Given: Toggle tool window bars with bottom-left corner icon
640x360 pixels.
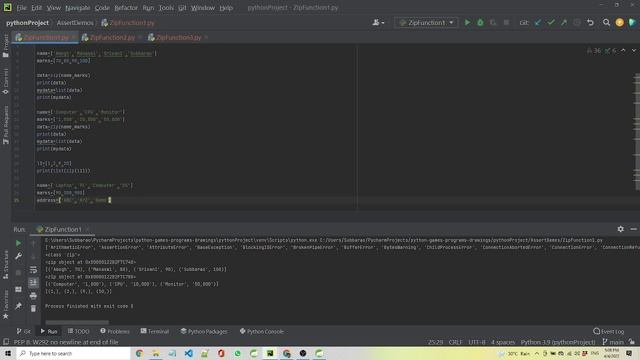Looking at the screenshot, I should tap(6, 342).
